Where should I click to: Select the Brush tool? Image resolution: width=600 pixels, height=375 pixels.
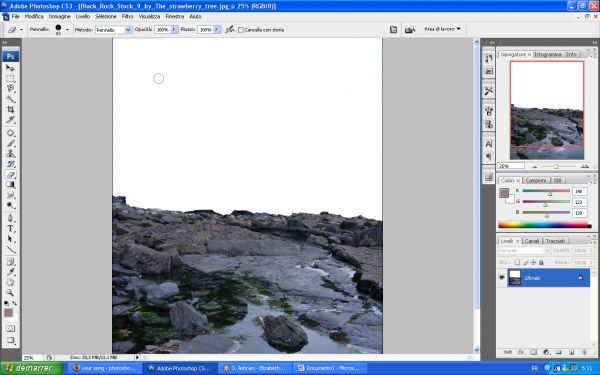[10, 143]
